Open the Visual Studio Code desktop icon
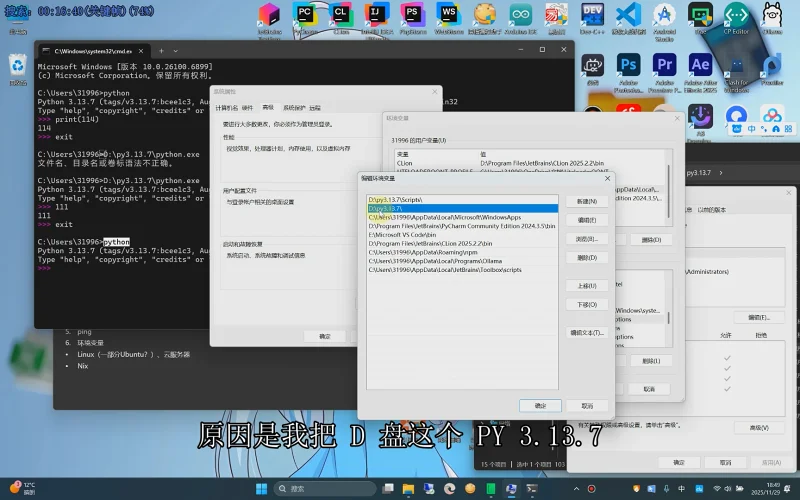The image size is (800, 500). [x=627, y=16]
